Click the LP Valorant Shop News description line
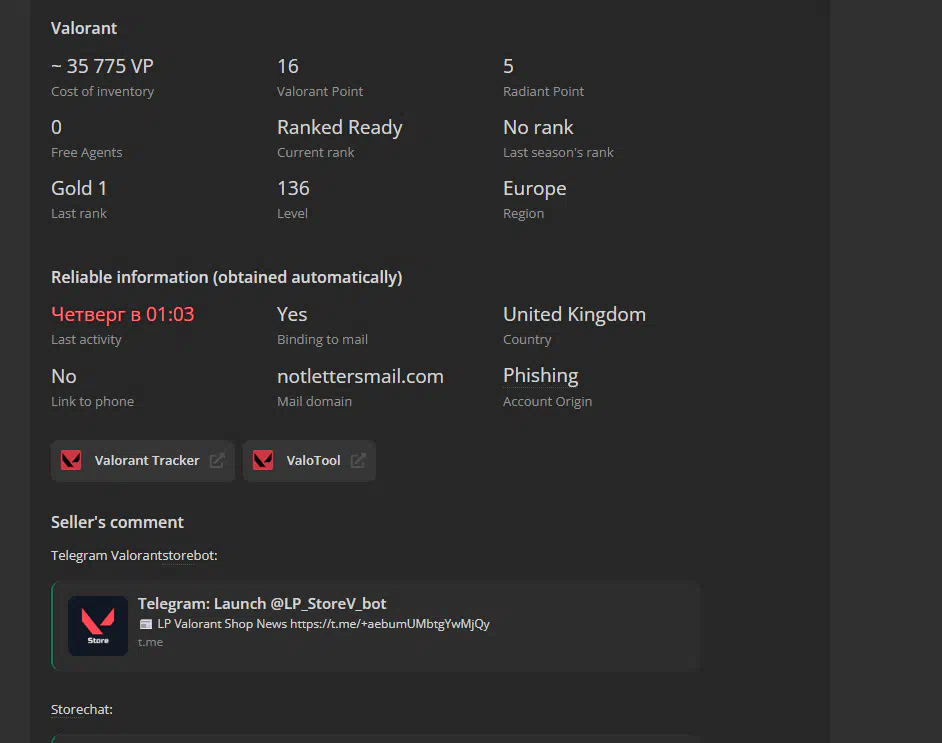This screenshot has width=942, height=743. tap(323, 624)
